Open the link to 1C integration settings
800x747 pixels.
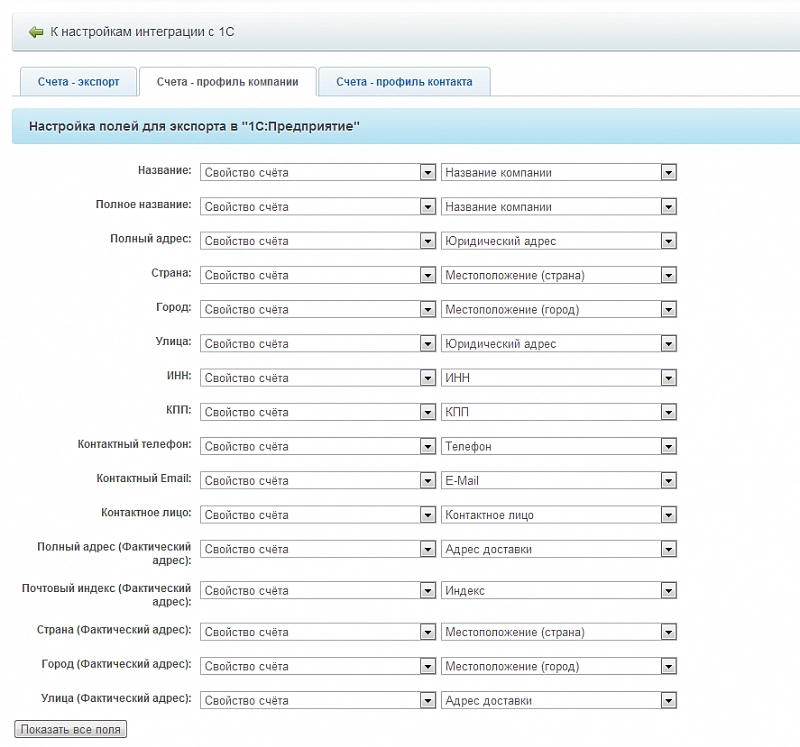(142, 32)
